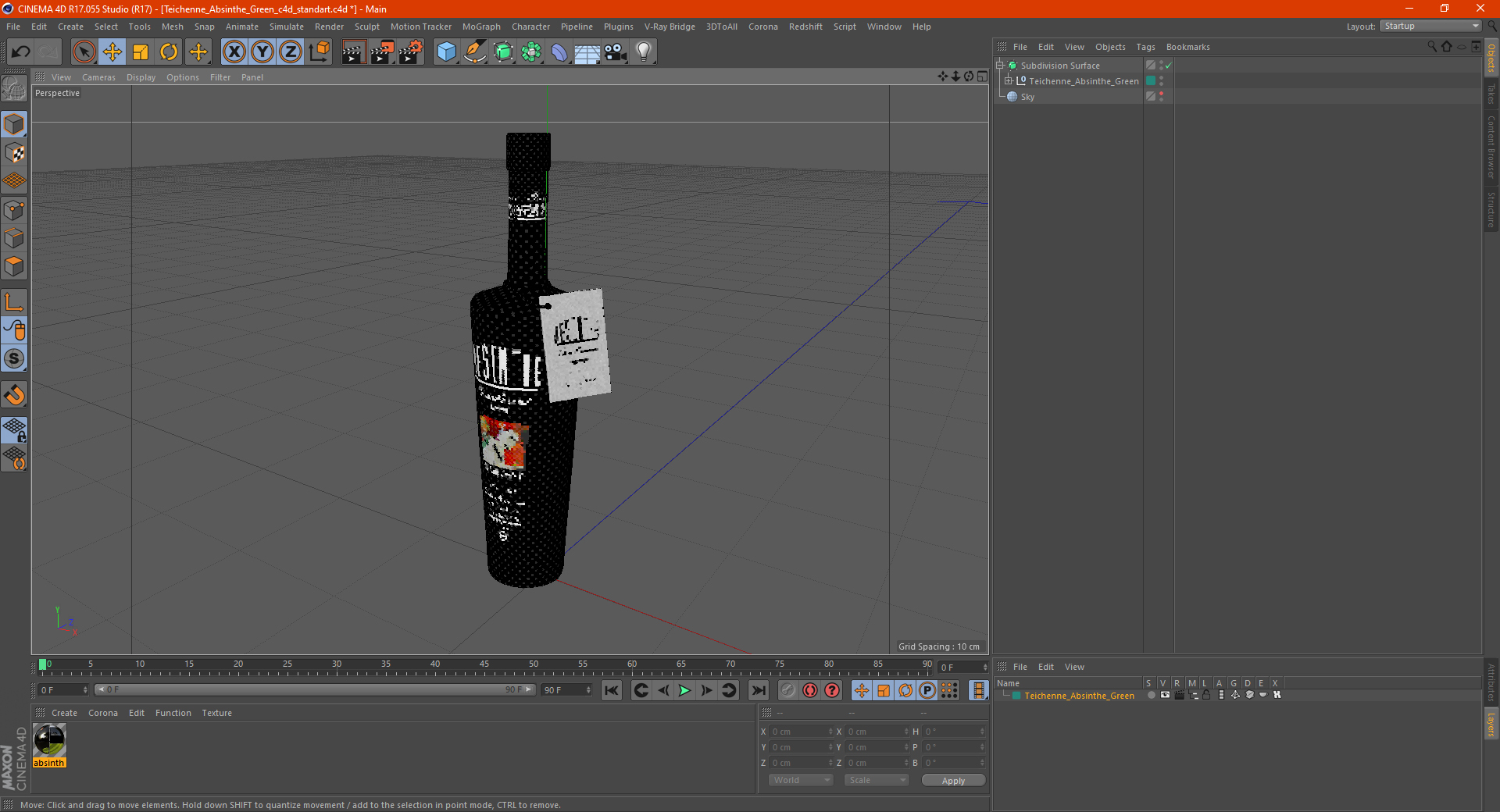Image resolution: width=1500 pixels, height=812 pixels.
Task: Toggle Teichenne_Absinthe_Green visibility dots
Action: [x=1162, y=81]
